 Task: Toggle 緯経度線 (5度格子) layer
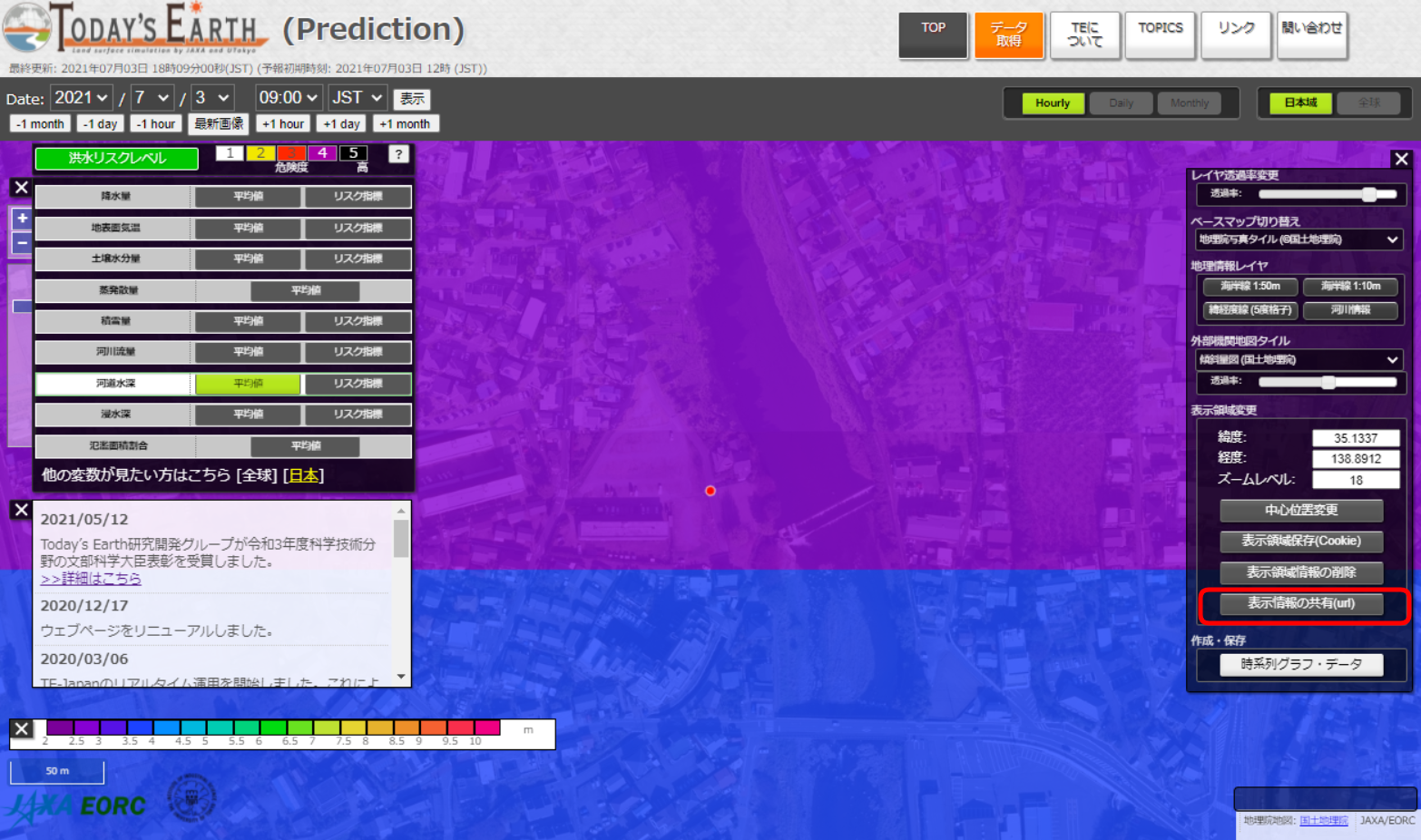[1249, 310]
